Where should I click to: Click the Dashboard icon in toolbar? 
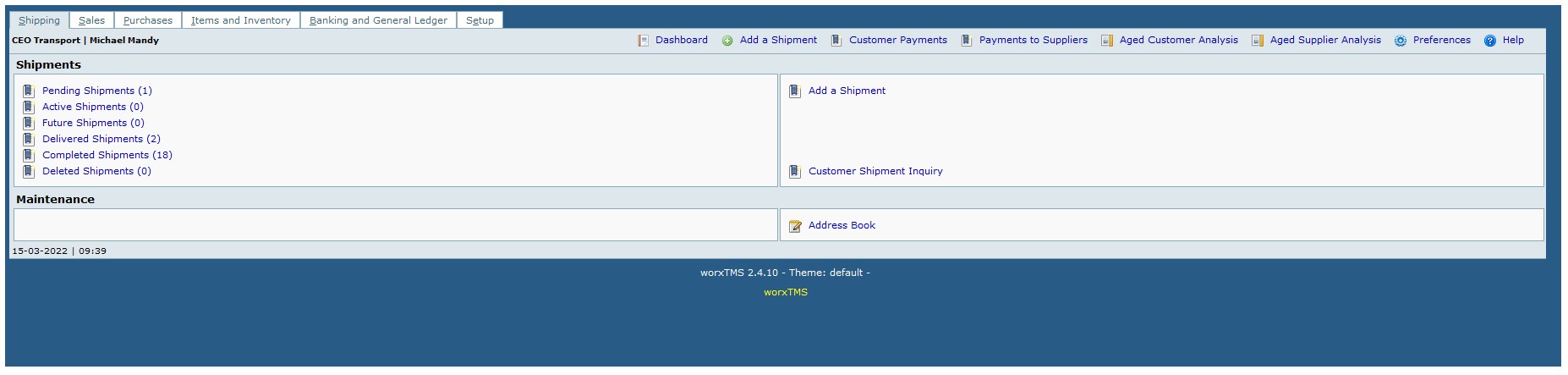[644, 41]
